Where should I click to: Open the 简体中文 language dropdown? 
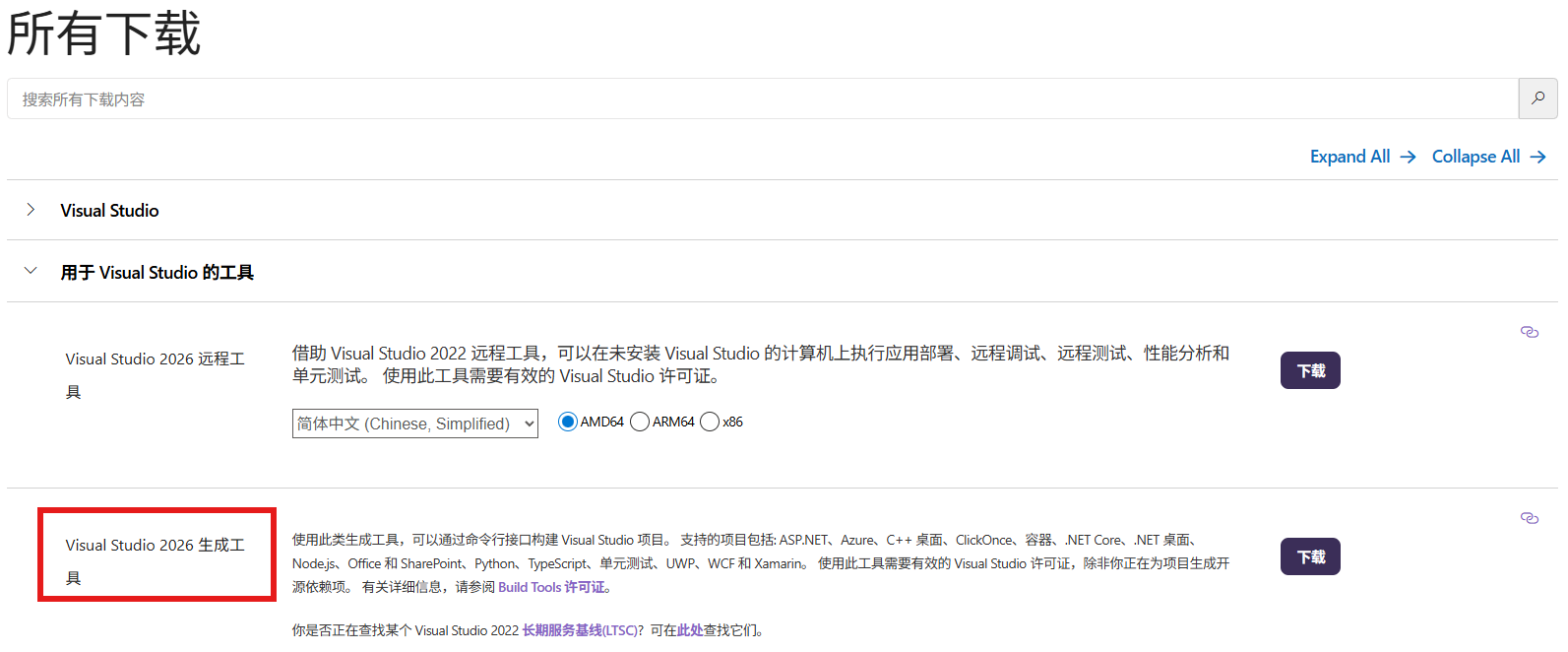click(414, 424)
